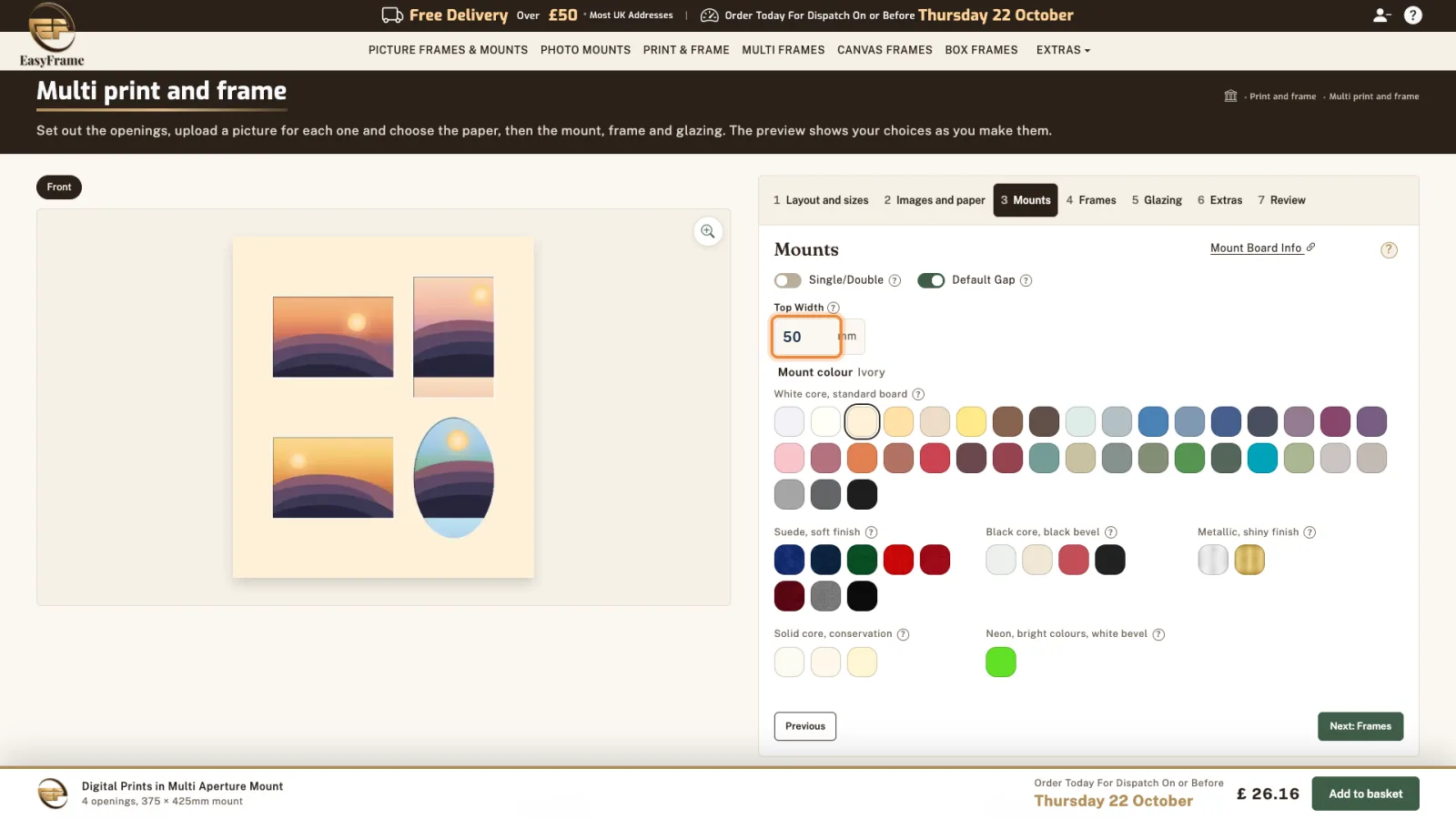Open the Frames step tab

click(x=1091, y=200)
